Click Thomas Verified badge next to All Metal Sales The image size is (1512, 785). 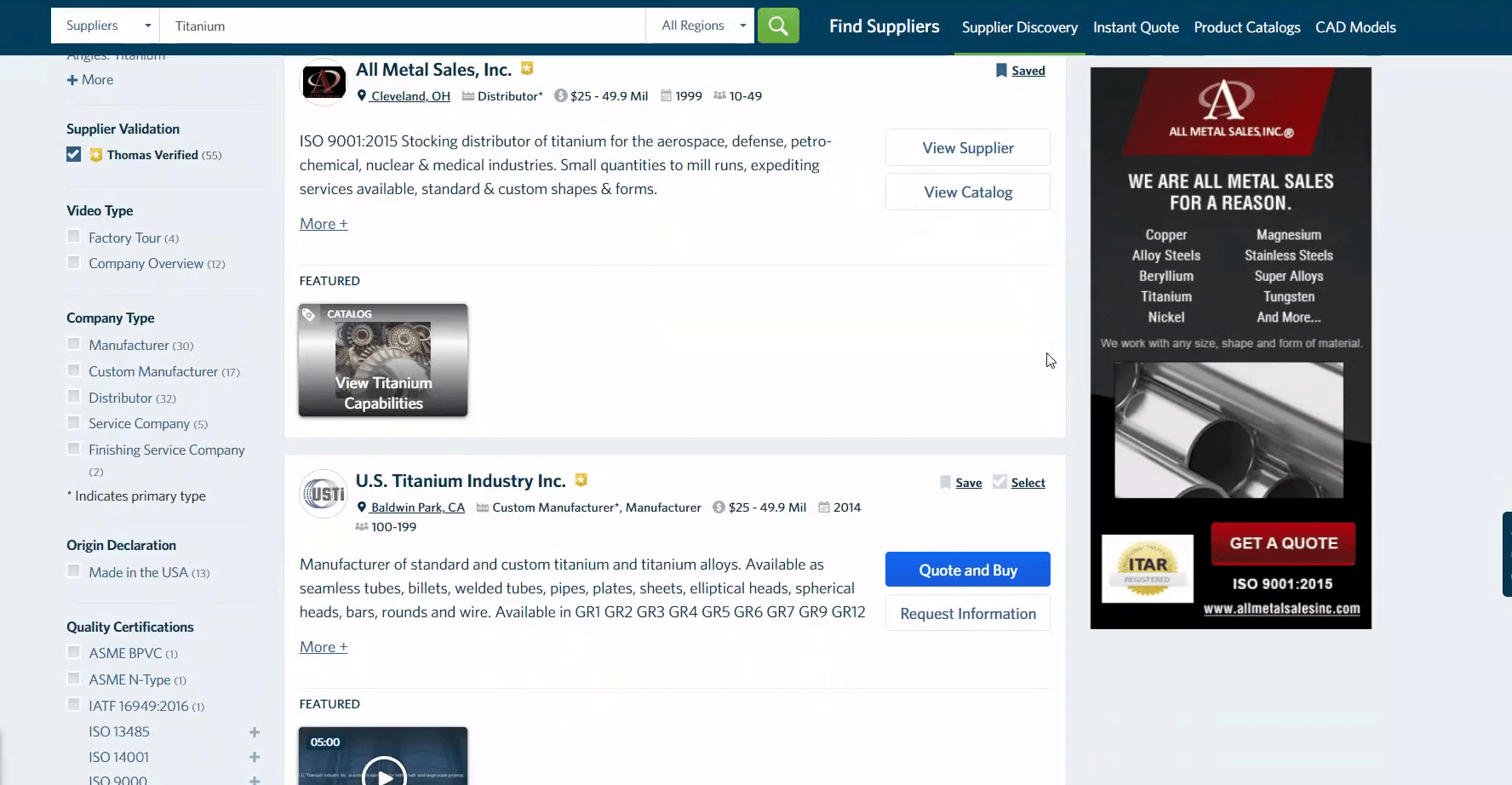[527, 68]
